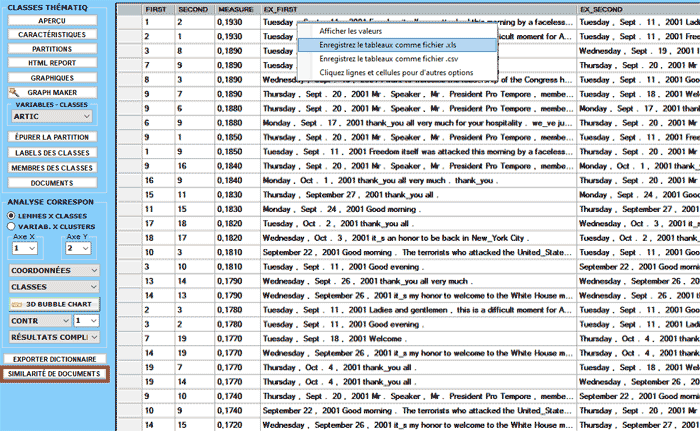Click the 0,1850 measure cell for pair 9 and 1
The height and width of the screenshot is (431, 700).
tap(238, 137)
